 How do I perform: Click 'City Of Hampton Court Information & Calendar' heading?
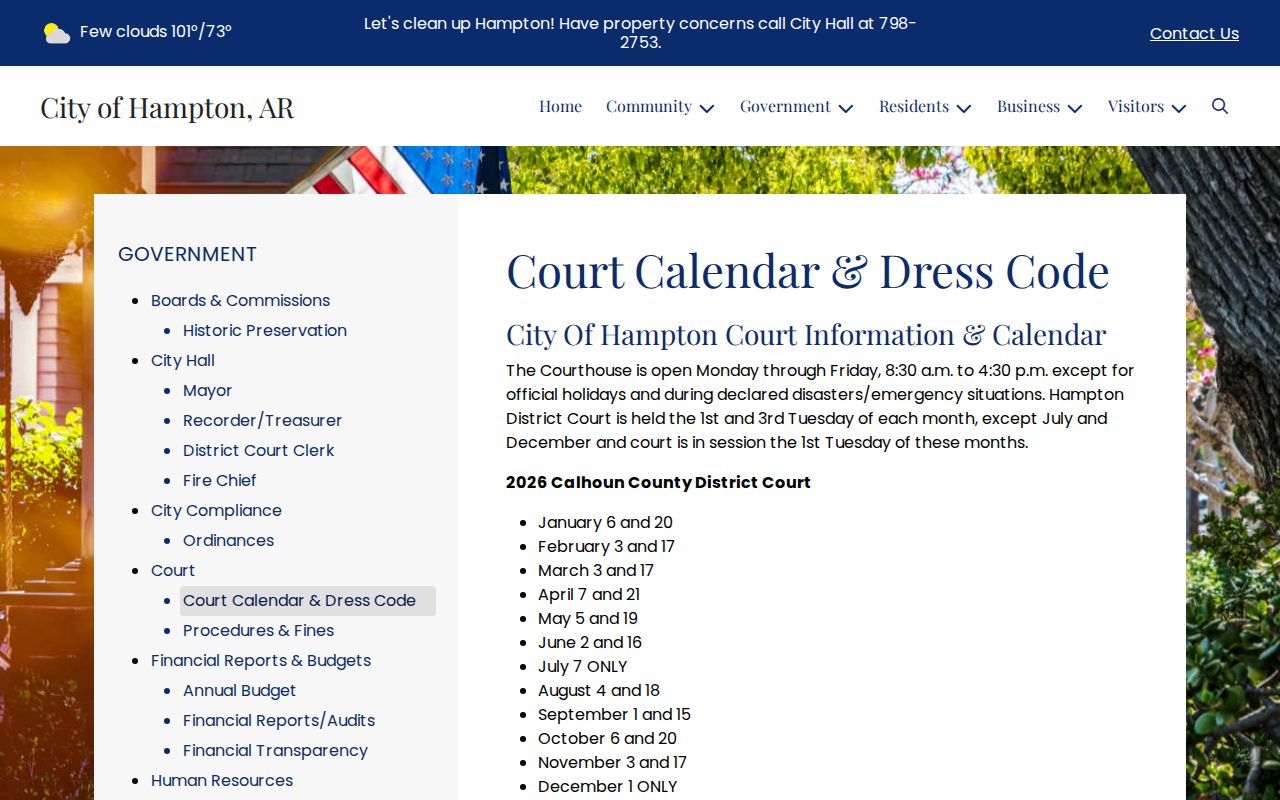pos(806,334)
